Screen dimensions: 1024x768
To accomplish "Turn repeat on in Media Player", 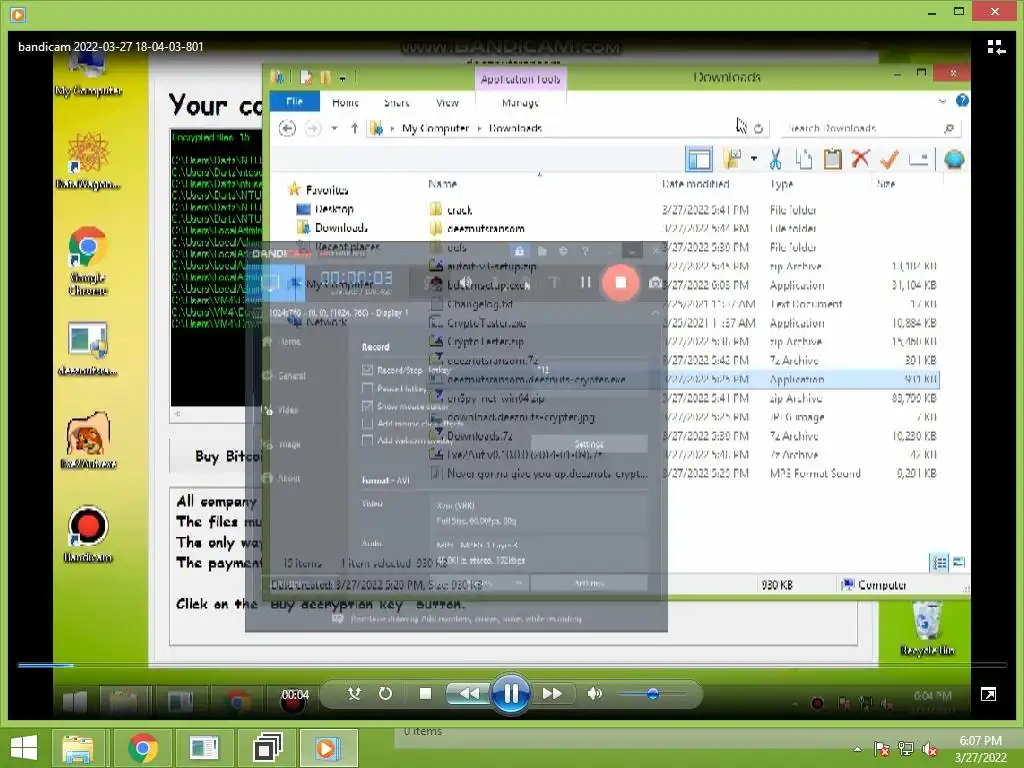I will point(385,694).
